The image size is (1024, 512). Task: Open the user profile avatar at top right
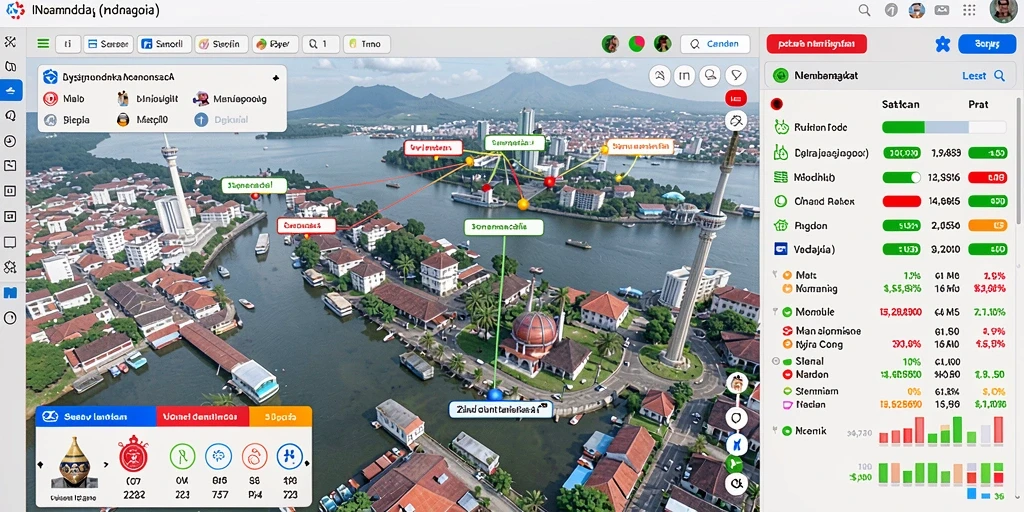[1003, 10]
